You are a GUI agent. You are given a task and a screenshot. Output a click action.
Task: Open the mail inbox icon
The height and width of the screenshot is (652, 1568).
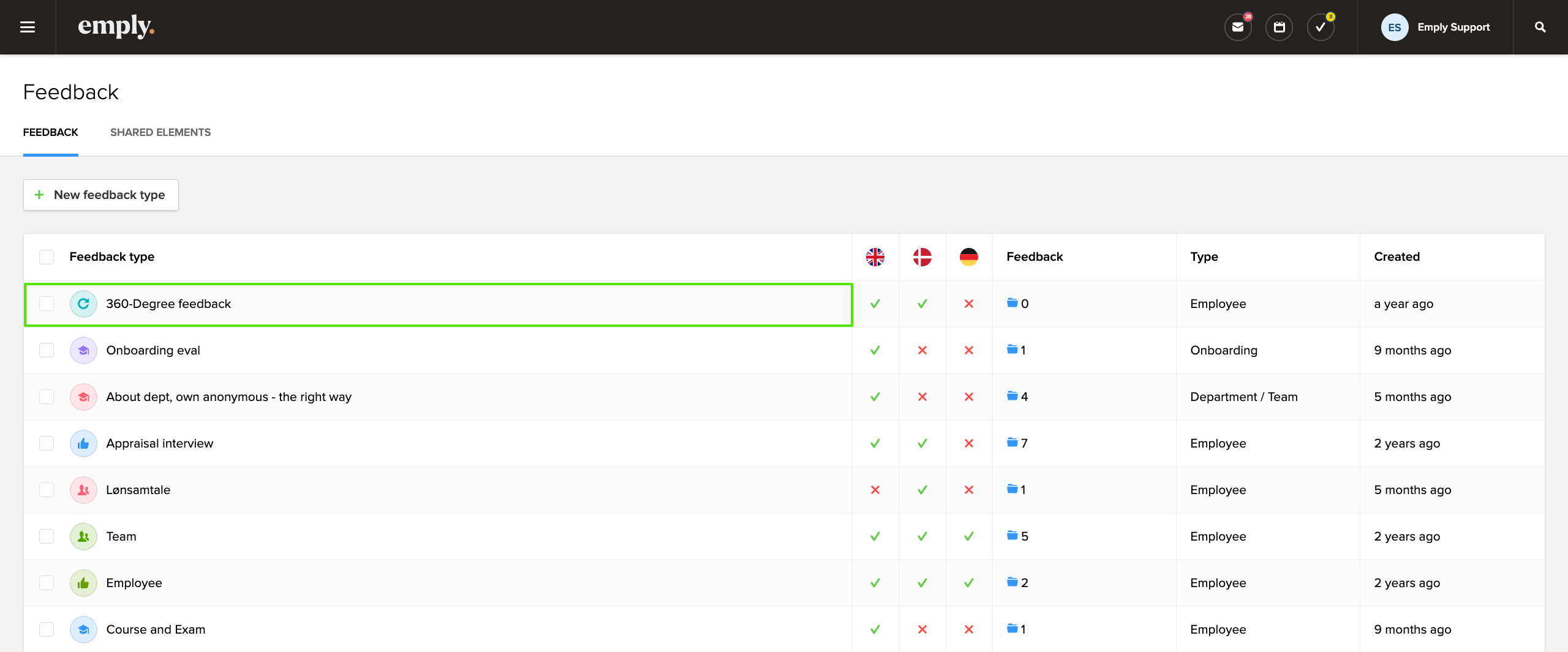tap(1238, 27)
